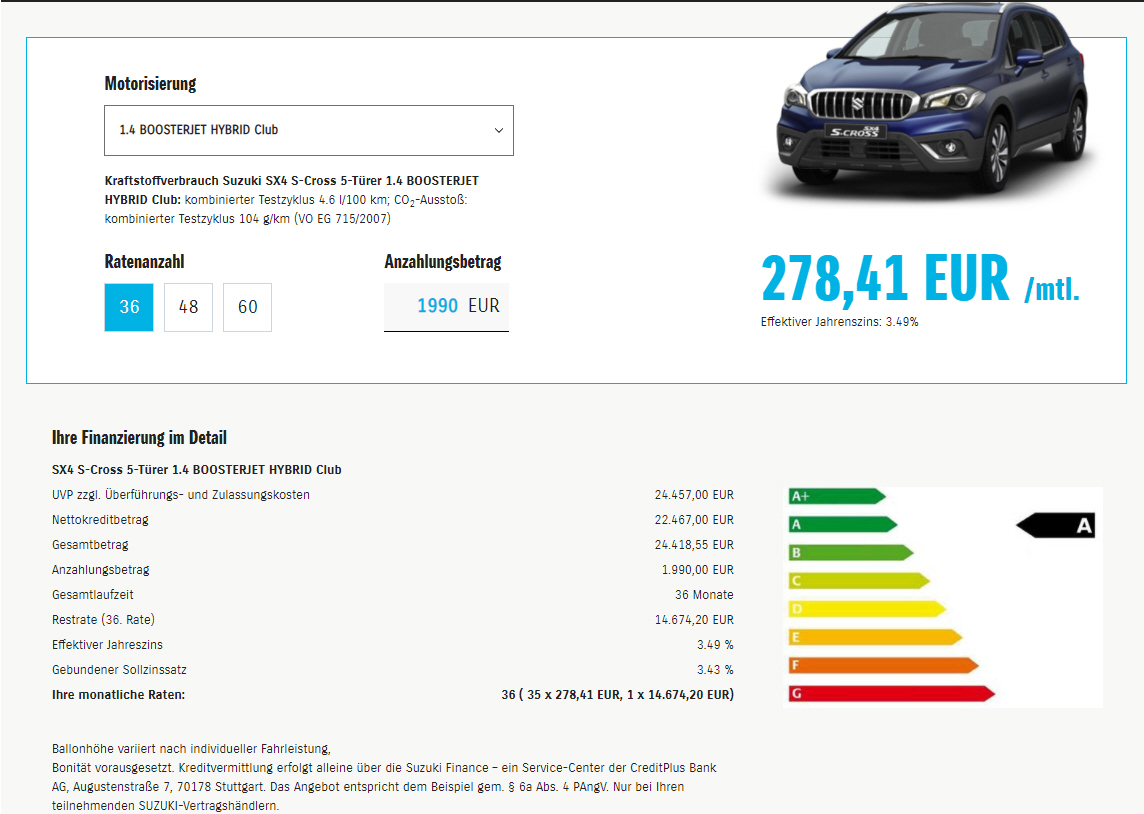
Task: Click the blue Suzuki S-Cross car image
Action: 932,100
